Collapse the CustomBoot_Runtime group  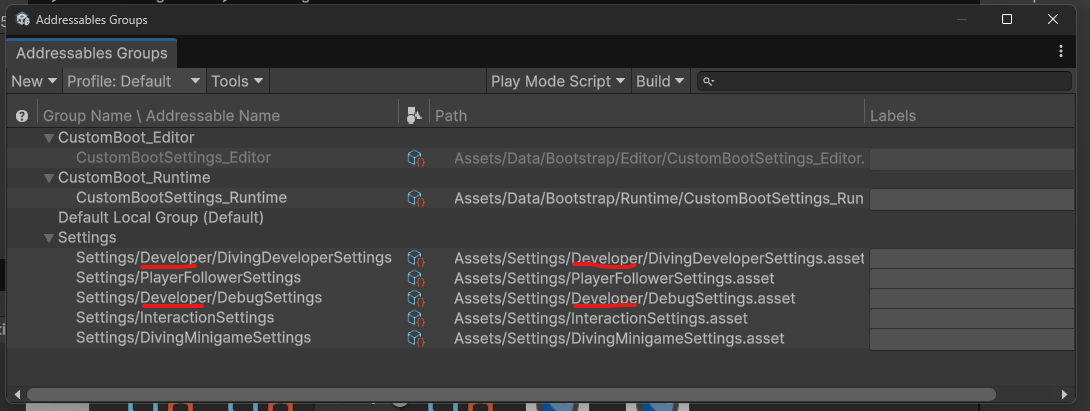point(49,178)
